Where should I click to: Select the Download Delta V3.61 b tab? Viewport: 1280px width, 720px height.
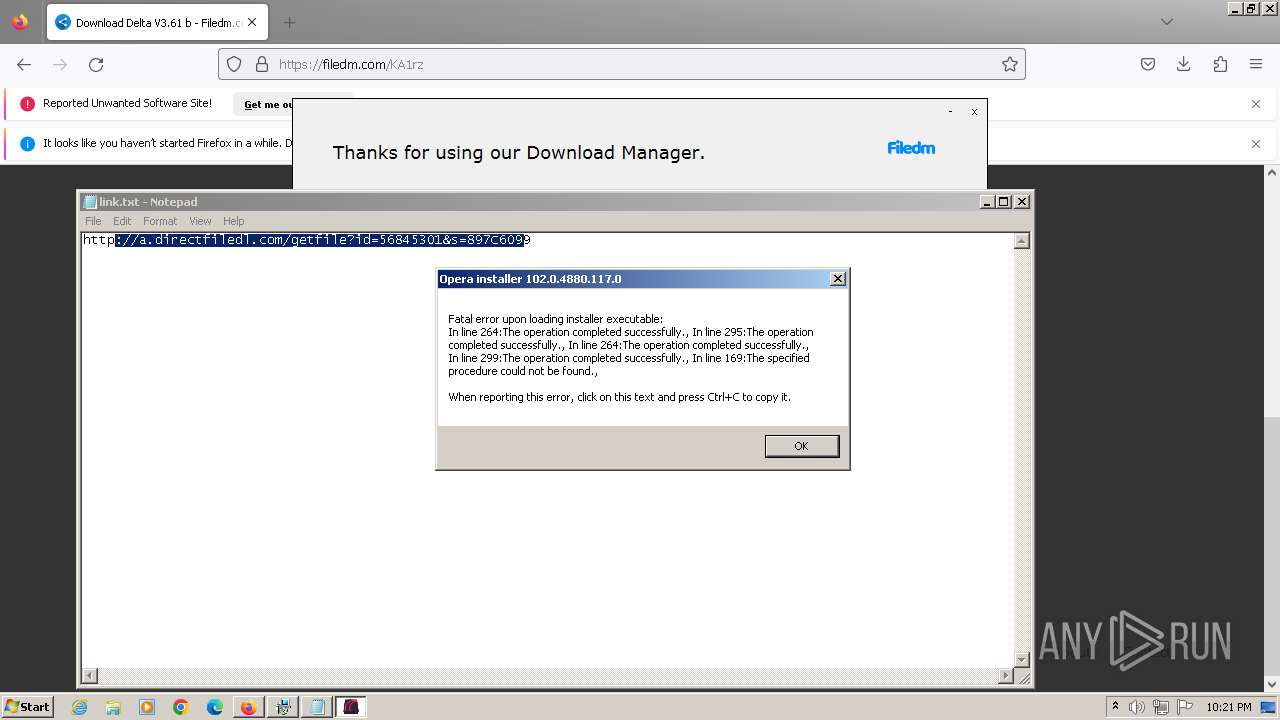coord(157,22)
